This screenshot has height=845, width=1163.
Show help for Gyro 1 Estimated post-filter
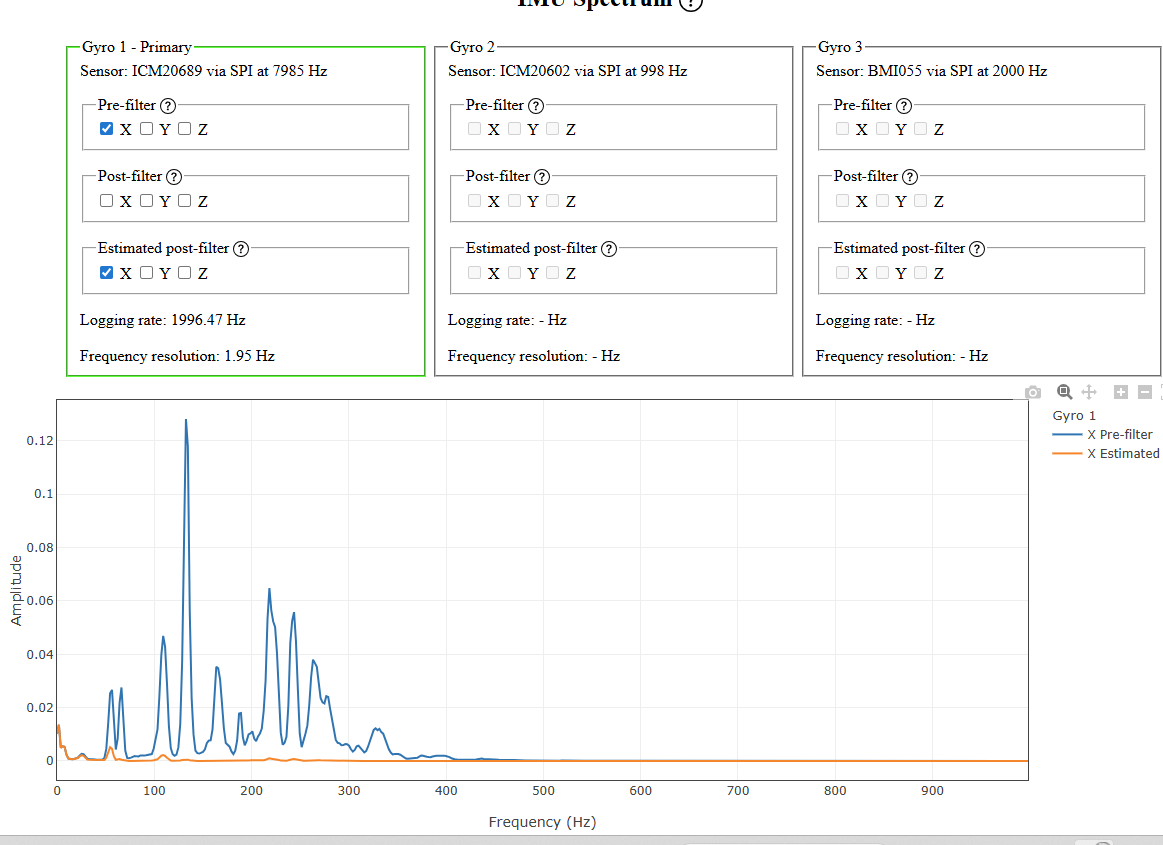241,249
